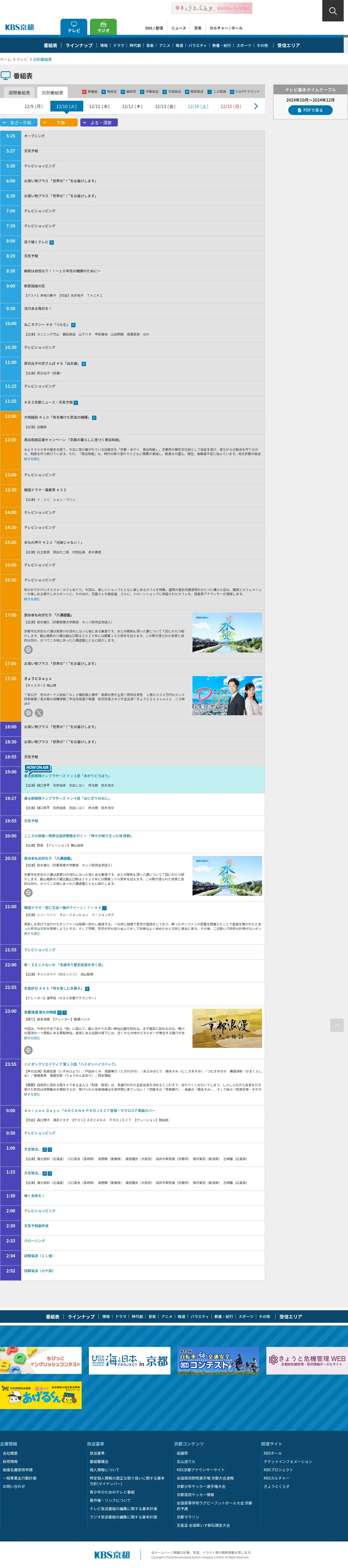Open 受信エリア in the top navy navigation bar
The height and width of the screenshot is (1568, 348).
(x=288, y=46)
